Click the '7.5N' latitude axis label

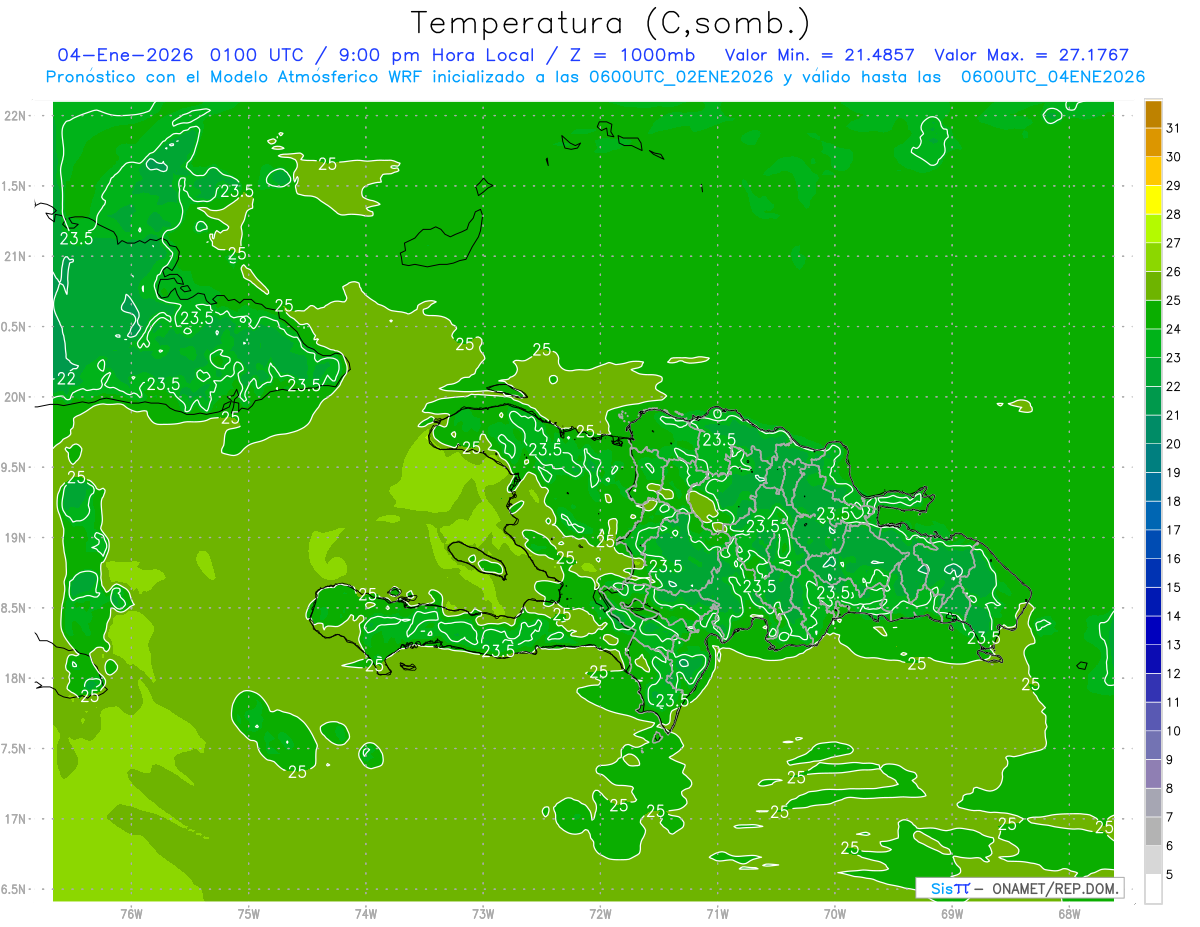click(15, 749)
